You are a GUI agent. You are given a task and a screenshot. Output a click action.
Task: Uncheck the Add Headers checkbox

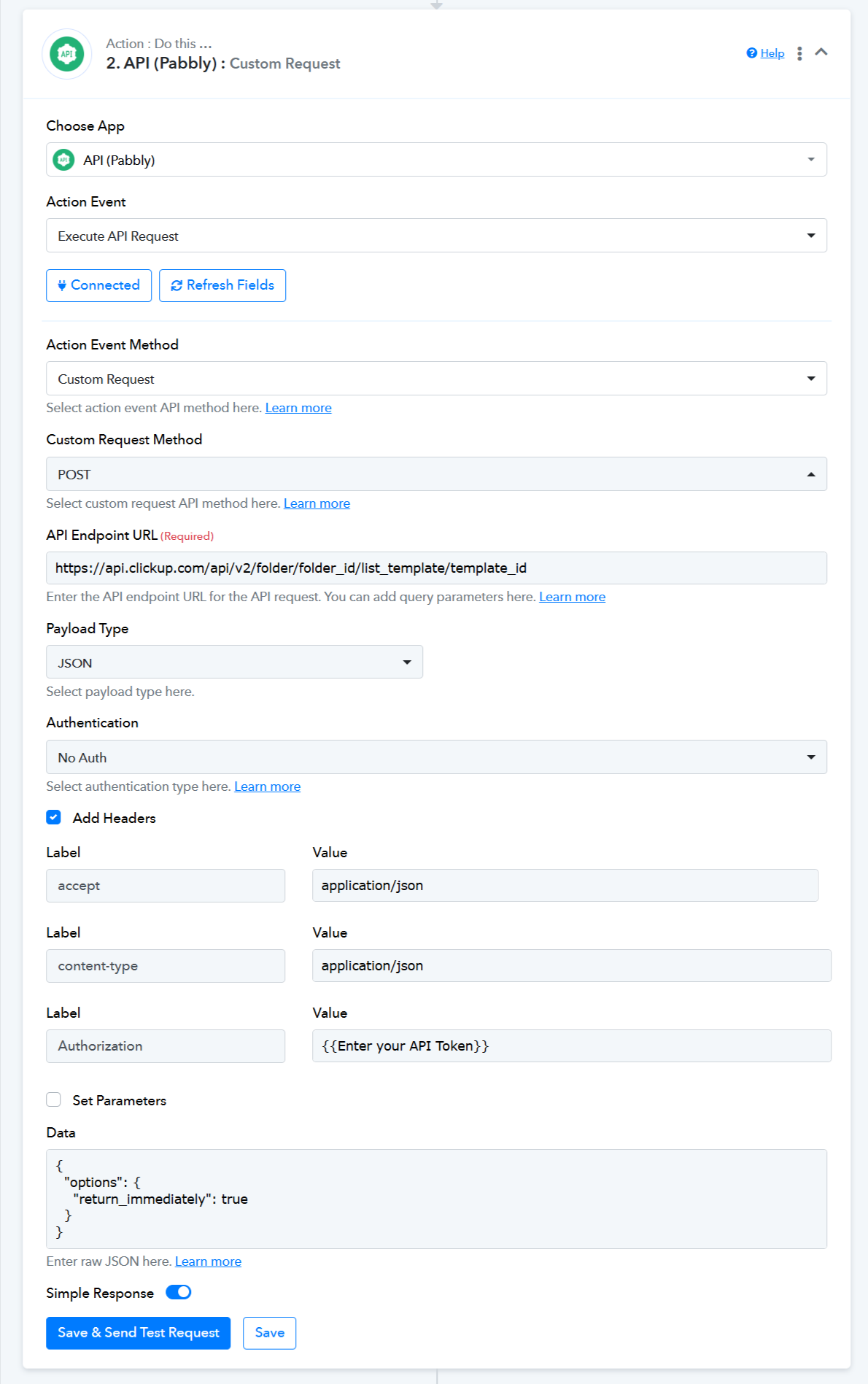click(x=53, y=818)
